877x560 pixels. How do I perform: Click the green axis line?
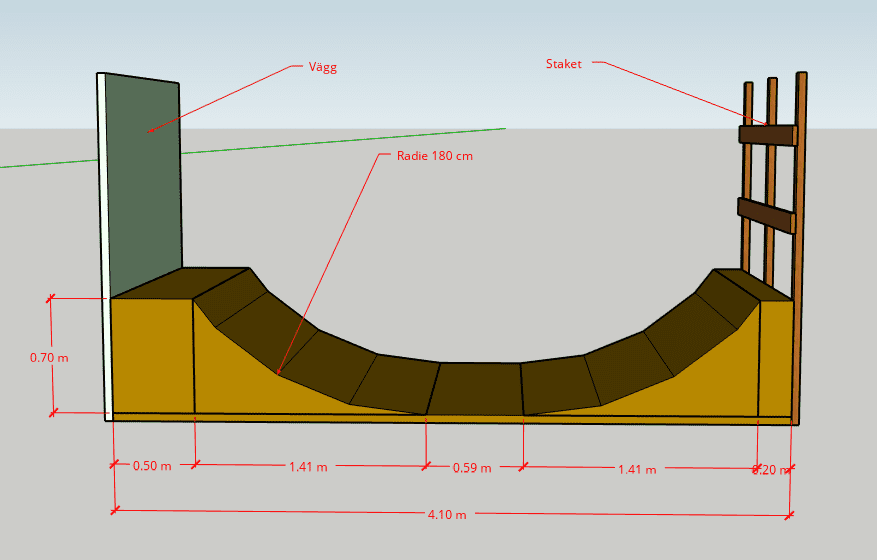coord(300,144)
